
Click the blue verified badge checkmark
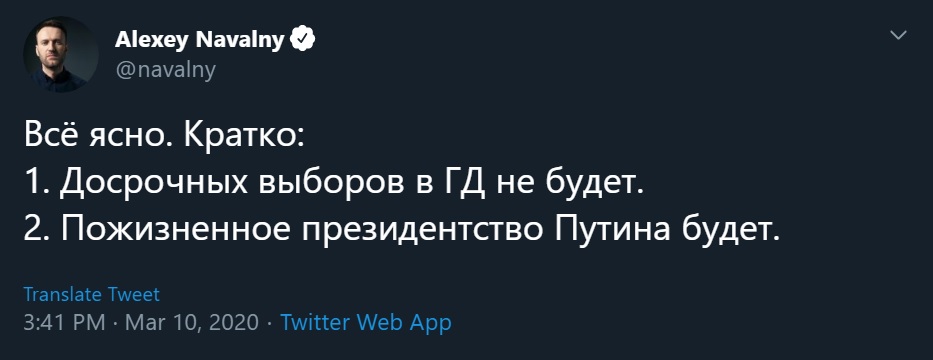pos(302,40)
